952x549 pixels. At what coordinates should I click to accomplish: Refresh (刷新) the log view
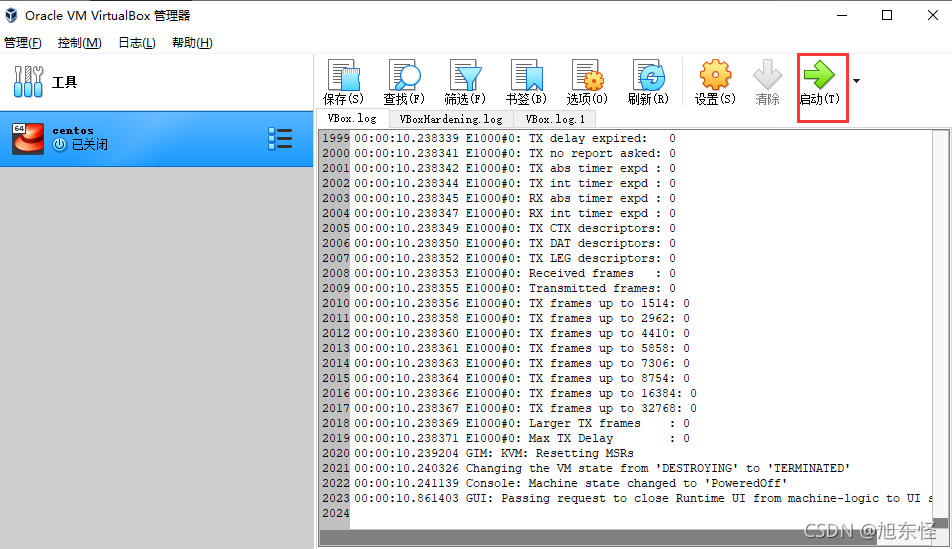click(648, 82)
